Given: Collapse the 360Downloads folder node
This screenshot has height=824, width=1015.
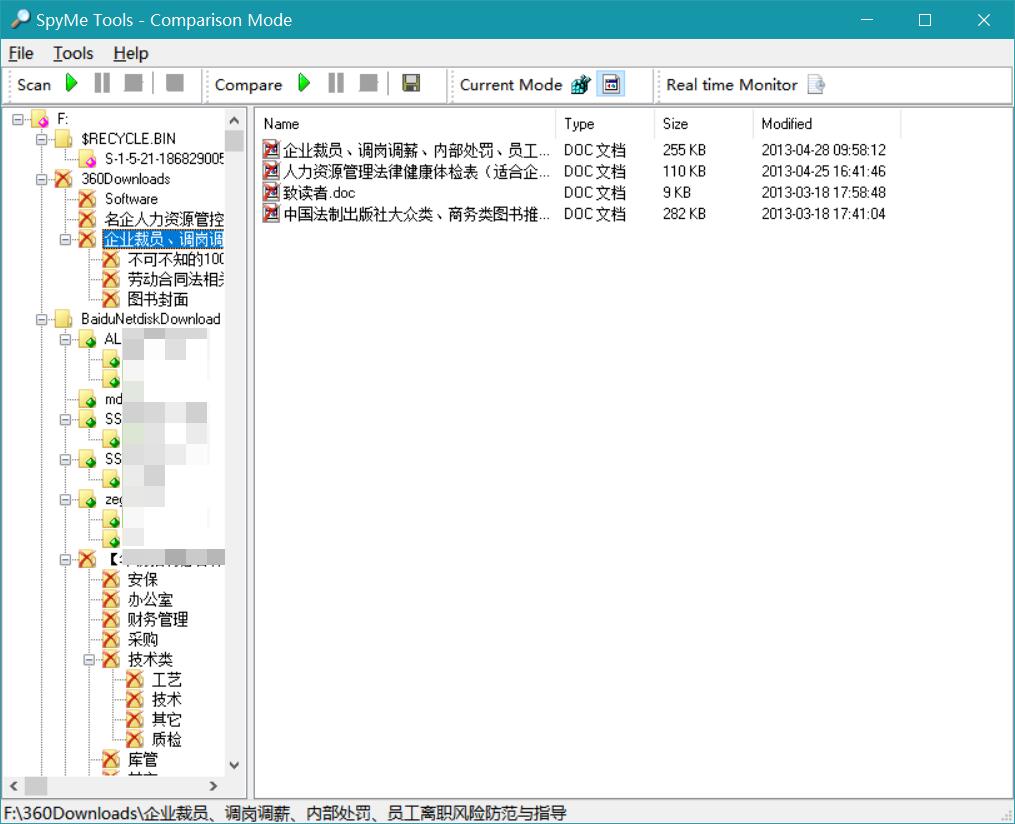Looking at the screenshot, I should coord(42,179).
